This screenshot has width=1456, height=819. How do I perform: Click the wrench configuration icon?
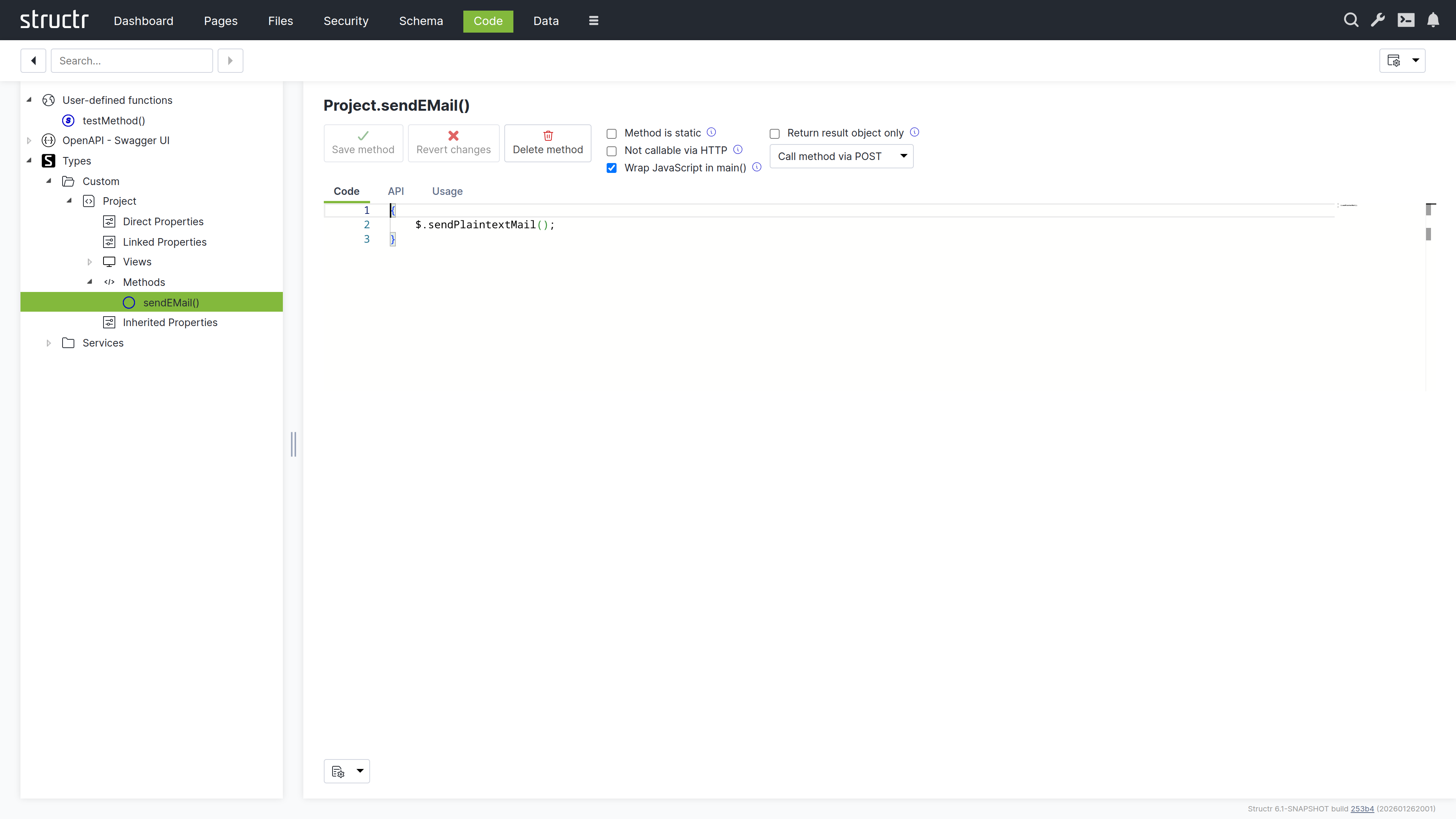(1378, 20)
